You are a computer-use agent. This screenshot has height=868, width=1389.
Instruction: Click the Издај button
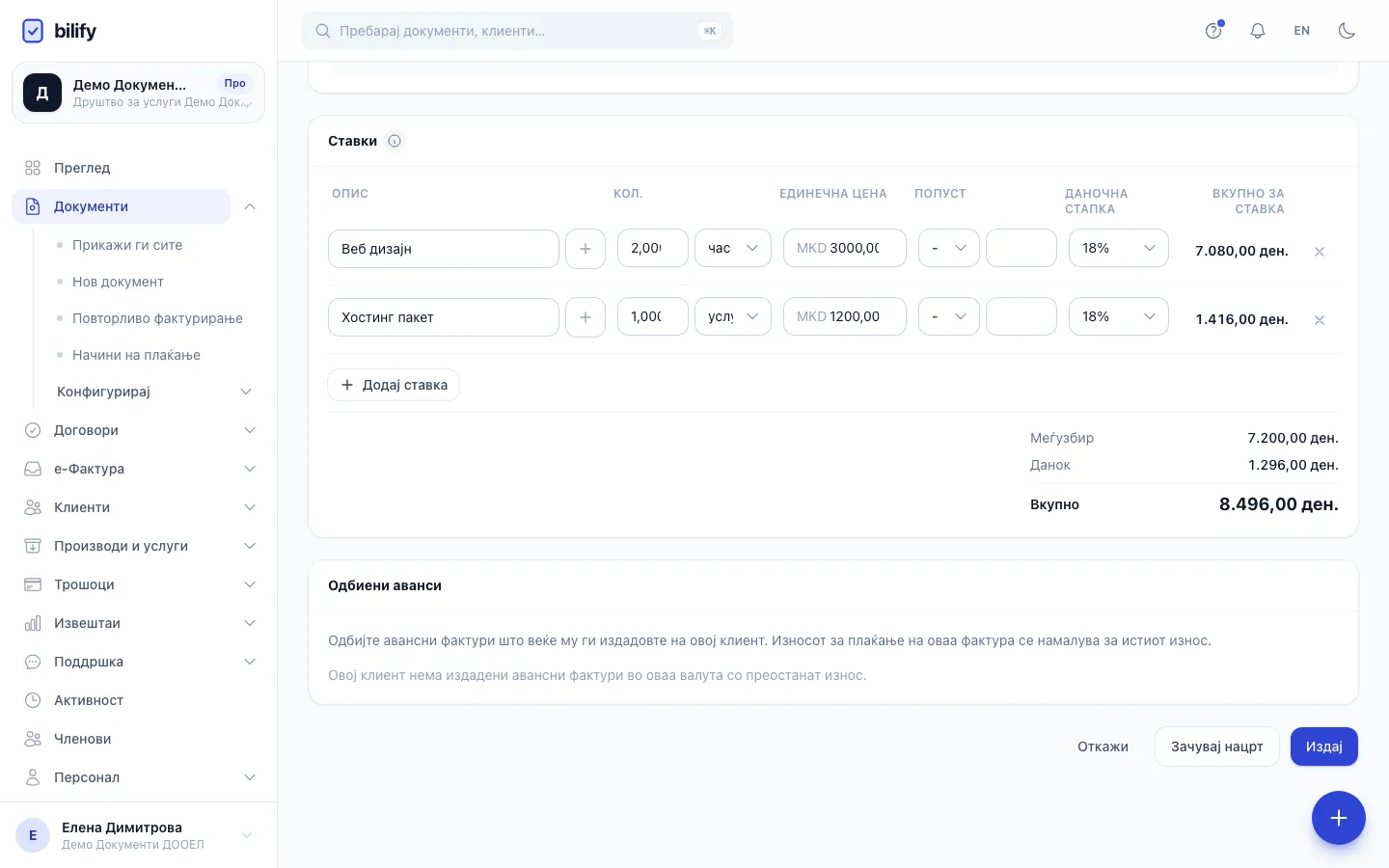pyautogui.click(x=1324, y=746)
